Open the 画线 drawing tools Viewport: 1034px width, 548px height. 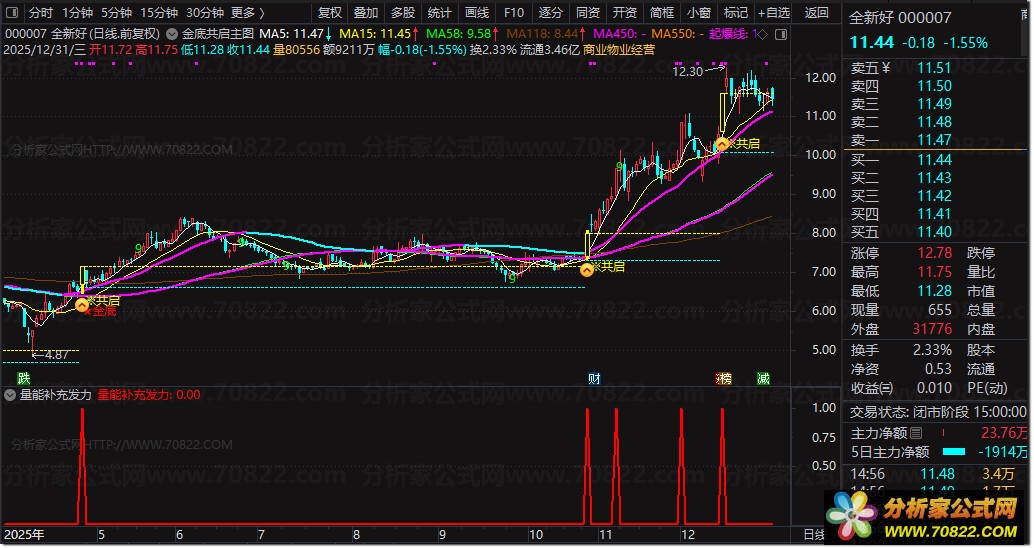point(477,13)
